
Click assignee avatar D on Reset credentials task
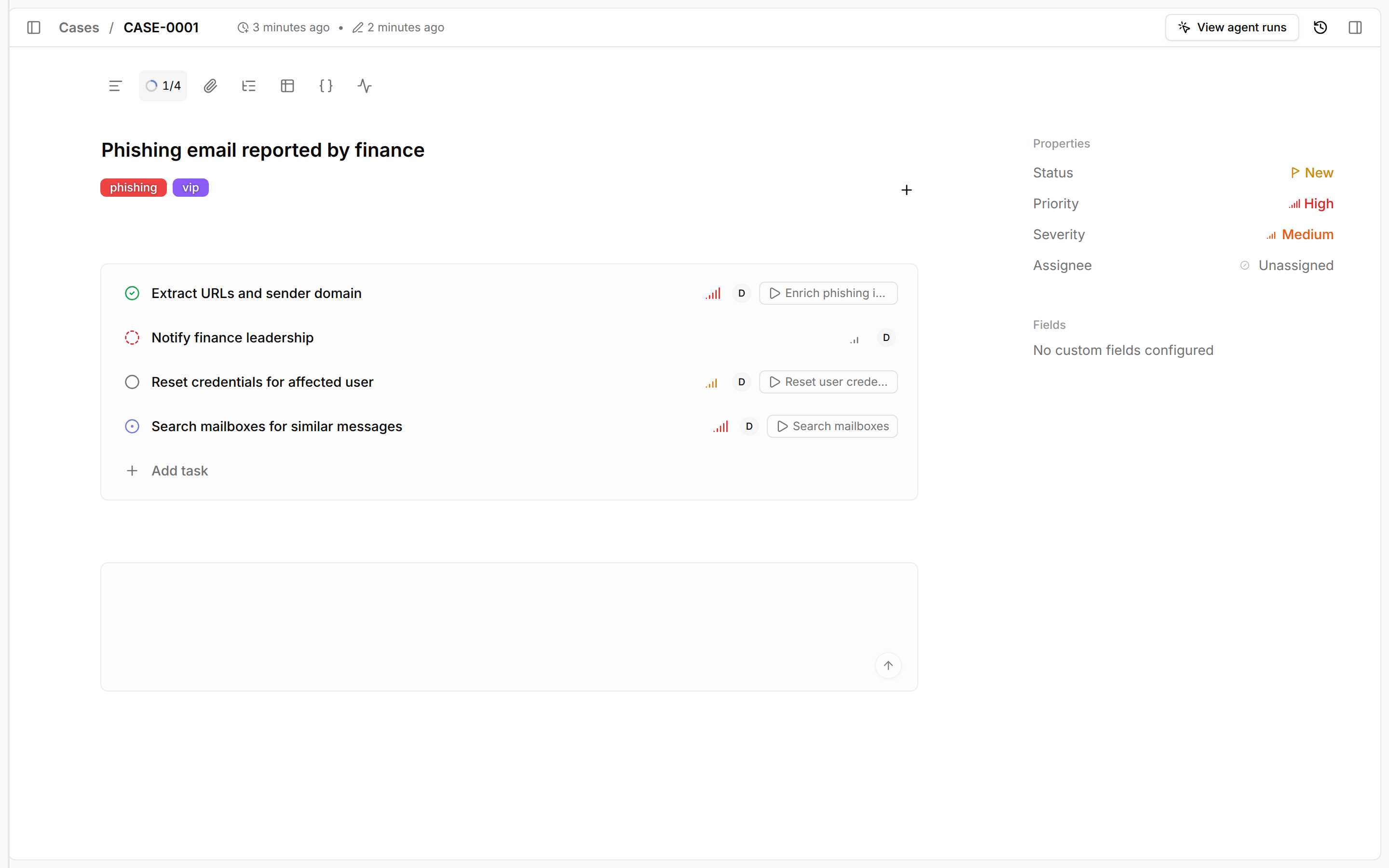pyautogui.click(x=742, y=382)
